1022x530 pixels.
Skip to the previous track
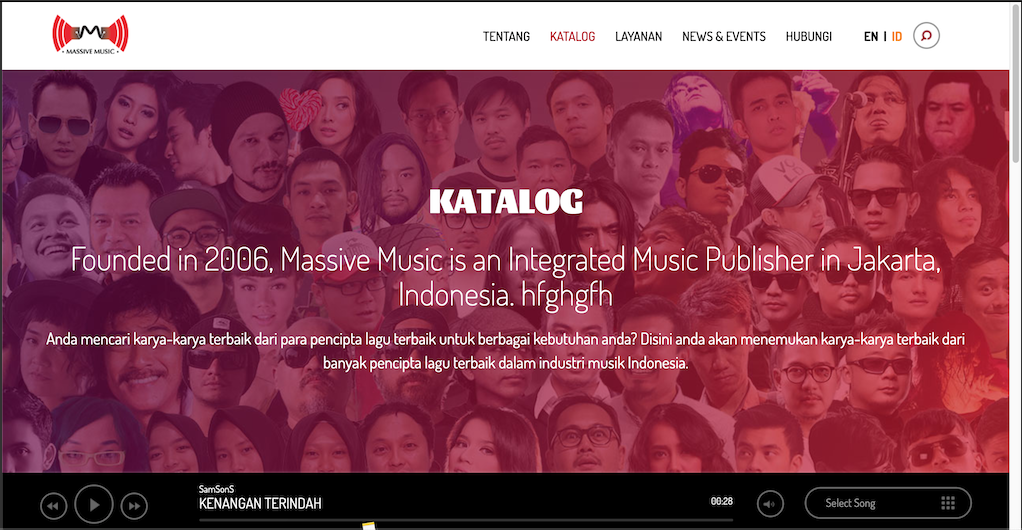coord(53,506)
